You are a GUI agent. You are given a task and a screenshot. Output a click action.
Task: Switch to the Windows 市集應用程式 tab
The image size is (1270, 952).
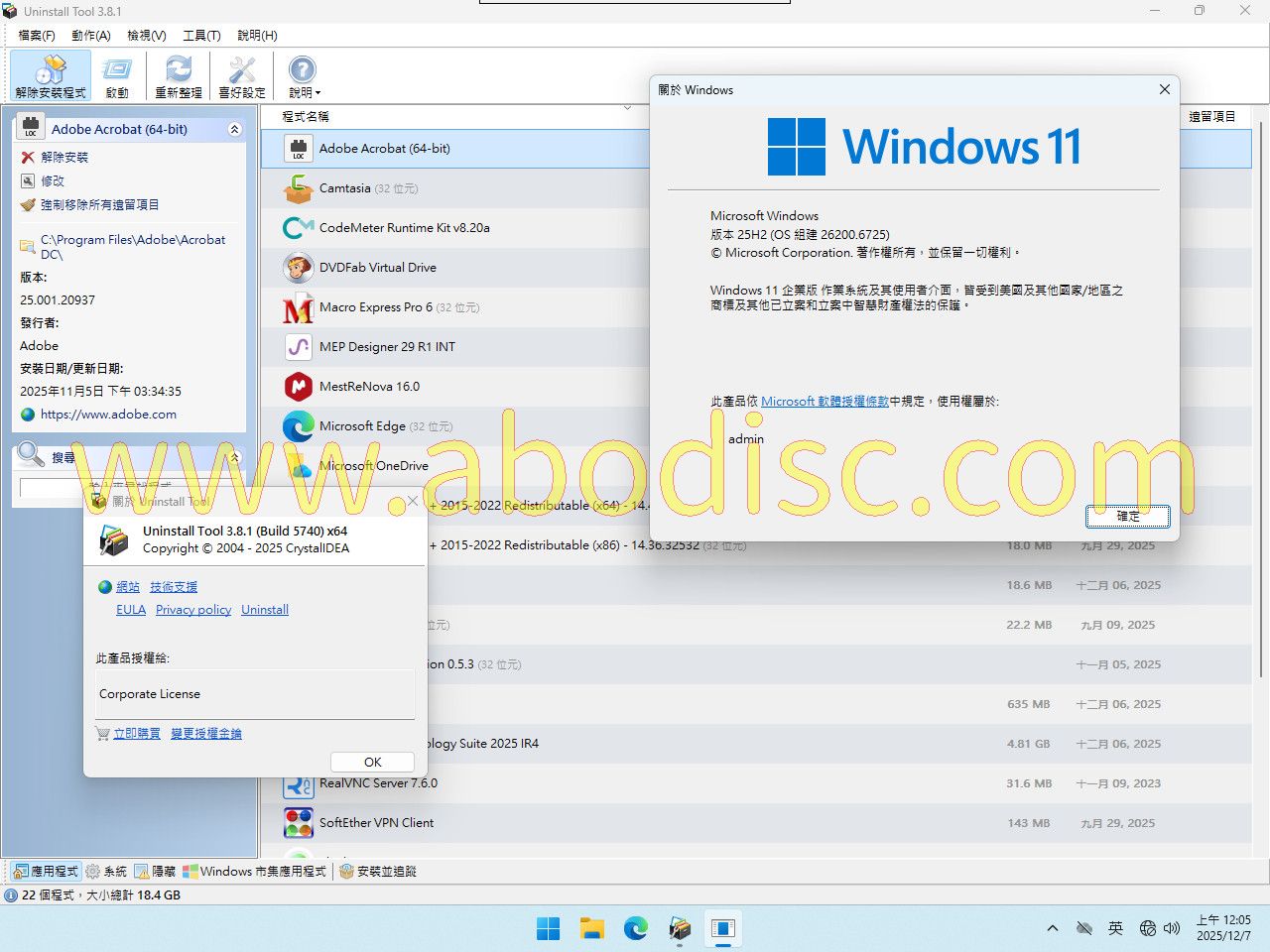point(255,872)
